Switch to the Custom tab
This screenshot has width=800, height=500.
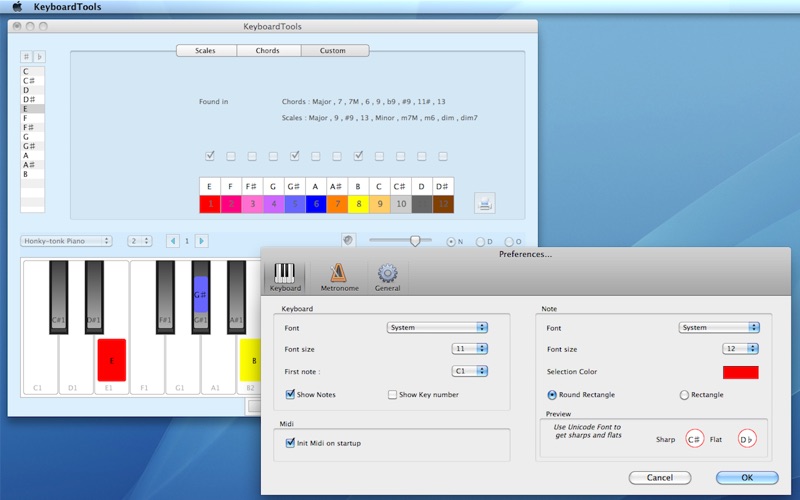pyautogui.click(x=333, y=51)
